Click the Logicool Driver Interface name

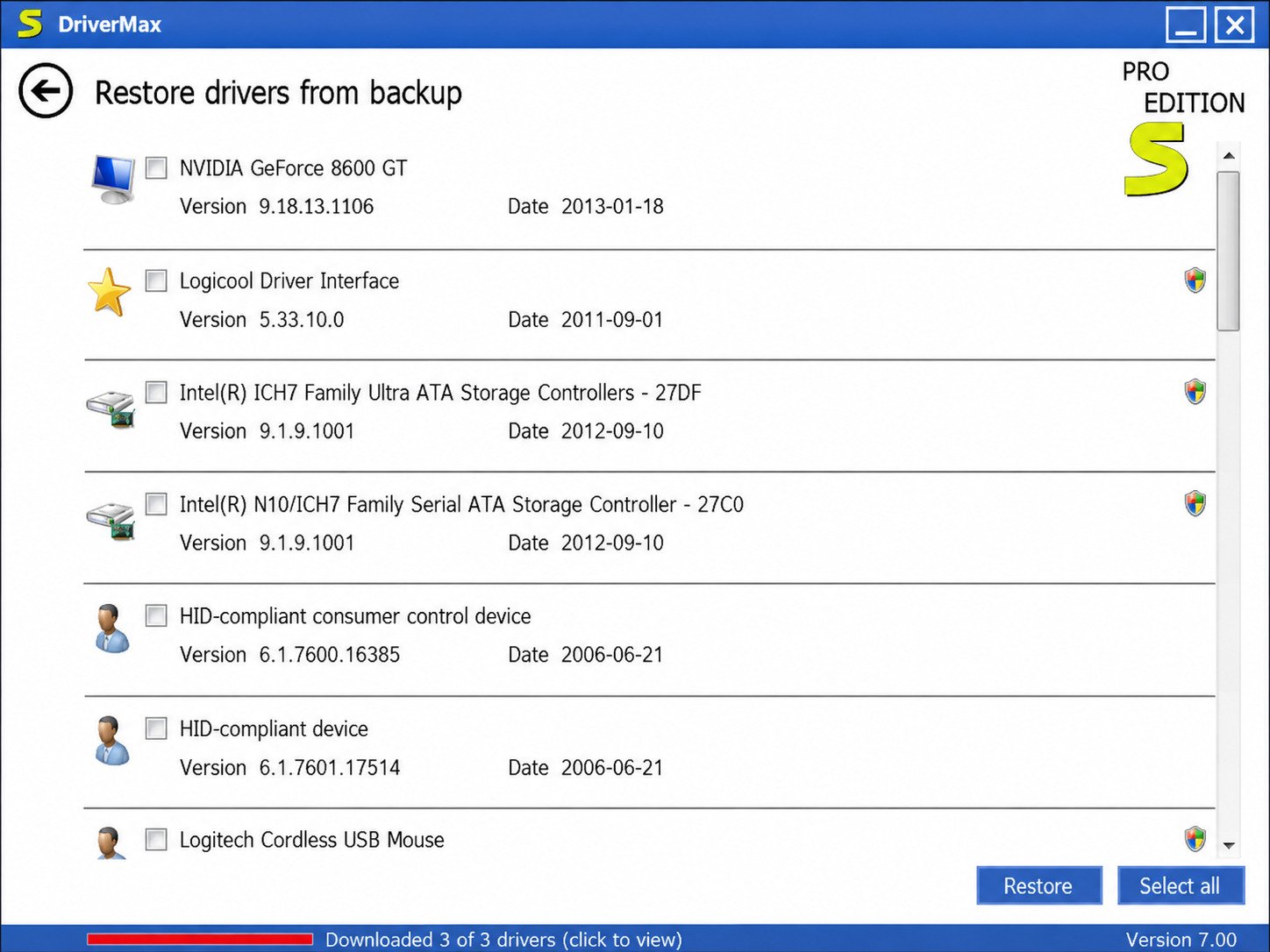(x=289, y=281)
